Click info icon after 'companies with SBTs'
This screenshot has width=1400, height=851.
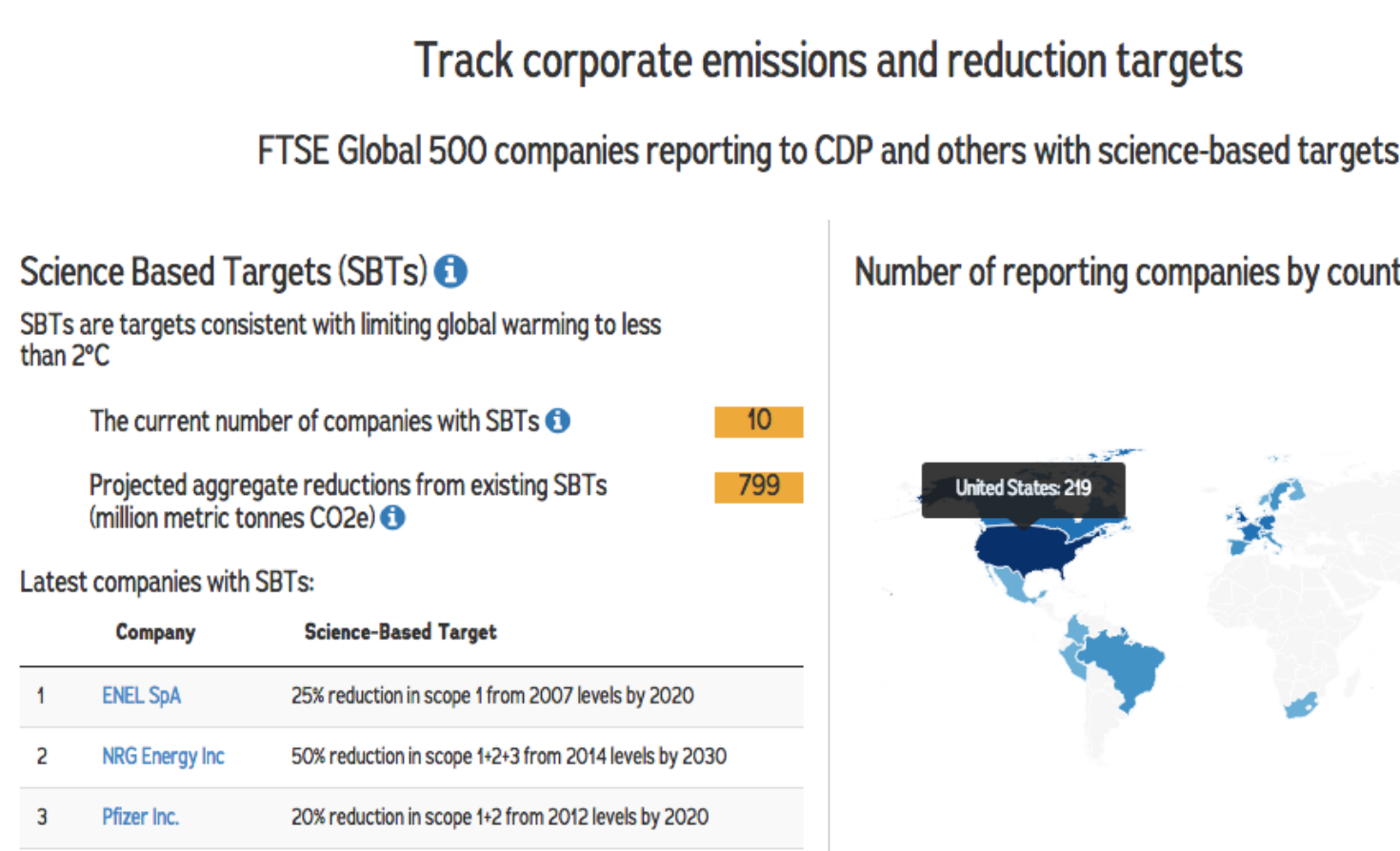point(558,421)
